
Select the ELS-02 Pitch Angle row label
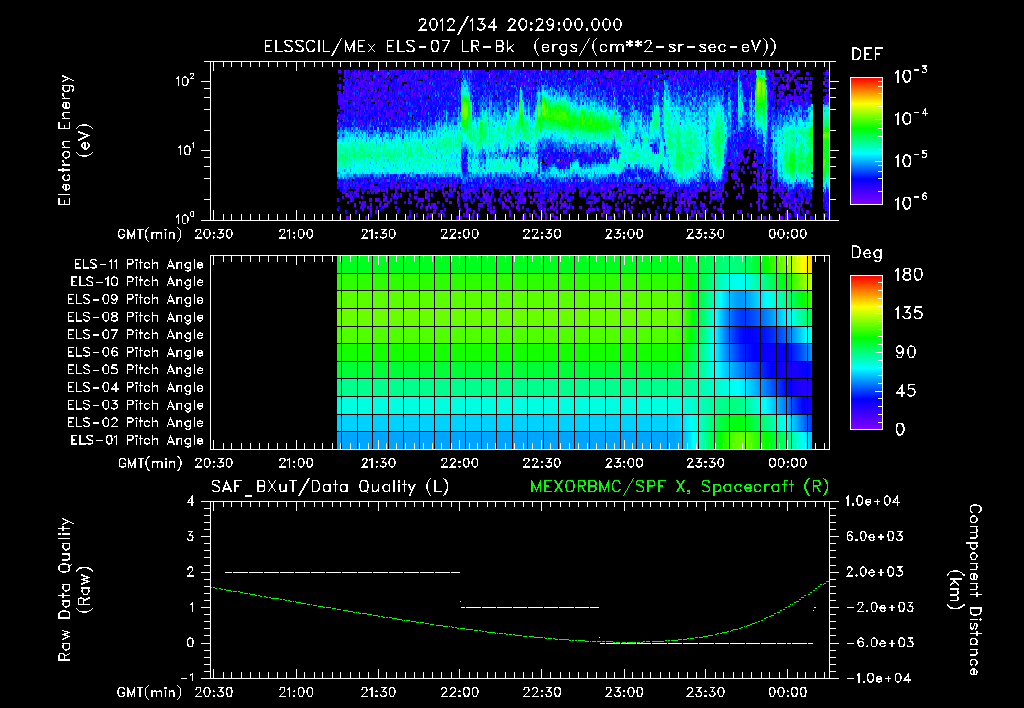tap(136, 423)
